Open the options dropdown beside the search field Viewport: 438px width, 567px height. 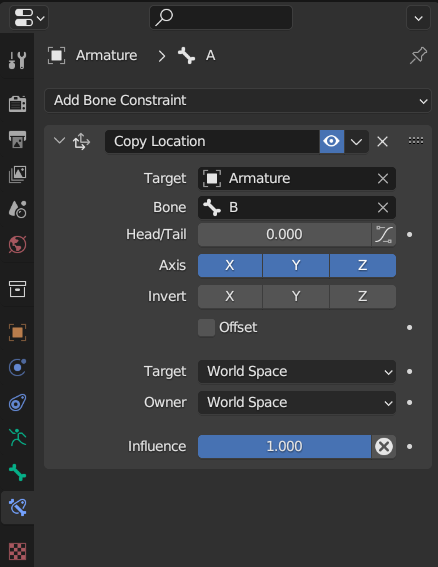[x=418, y=17]
